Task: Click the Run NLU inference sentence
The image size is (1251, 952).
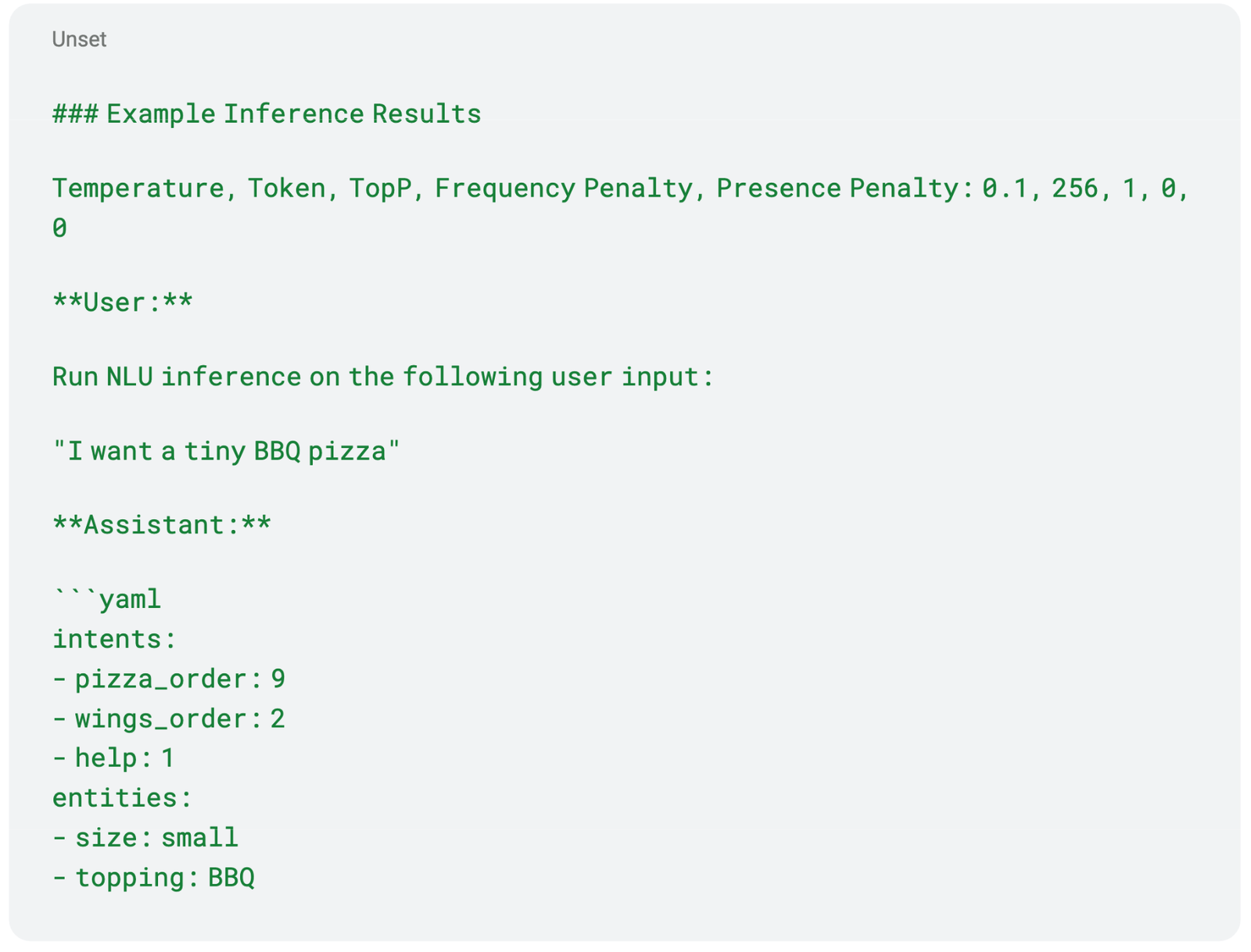Action: [383, 377]
